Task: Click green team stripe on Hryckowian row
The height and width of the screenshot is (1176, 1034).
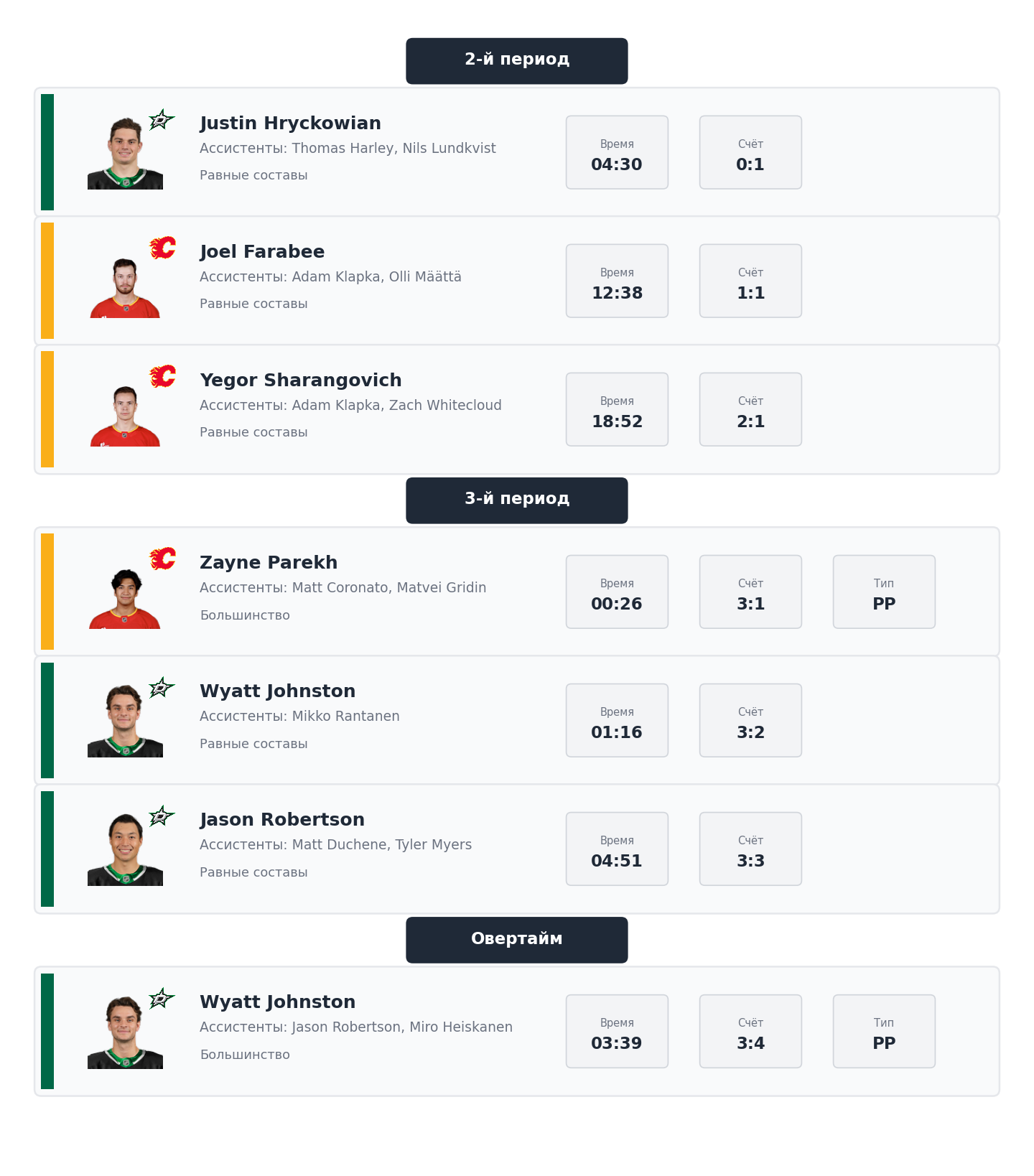Action: pos(47,152)
